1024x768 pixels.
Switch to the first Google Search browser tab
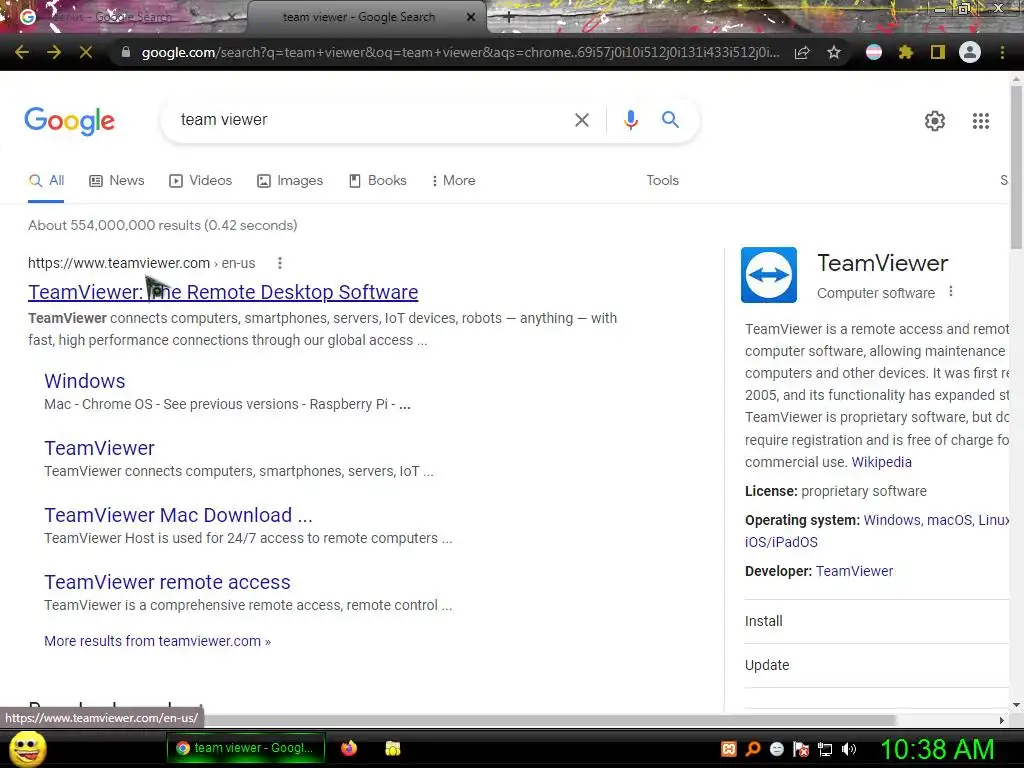pos(124,18)
